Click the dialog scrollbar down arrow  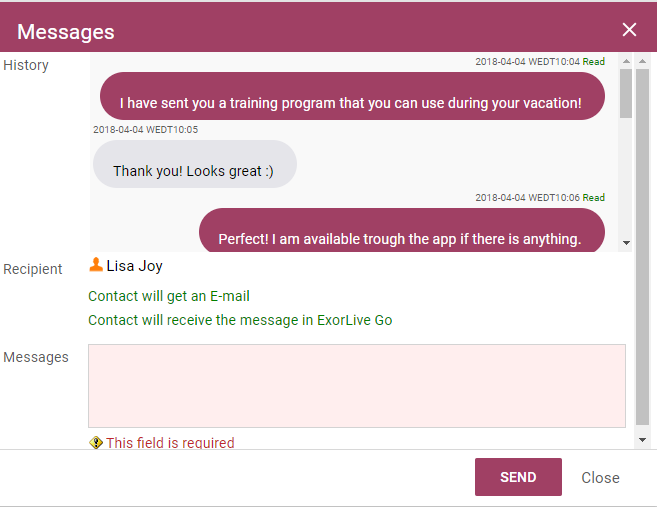(642, 440)
